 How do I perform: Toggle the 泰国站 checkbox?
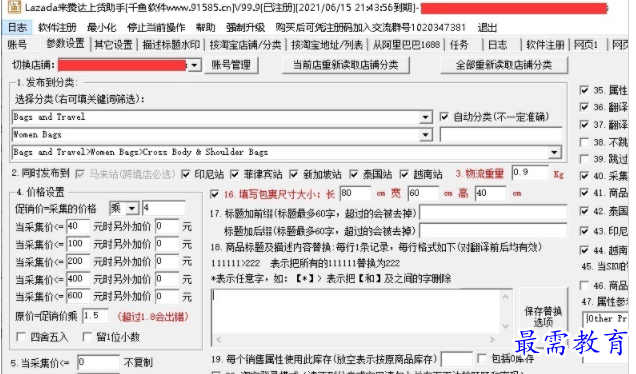354,174
